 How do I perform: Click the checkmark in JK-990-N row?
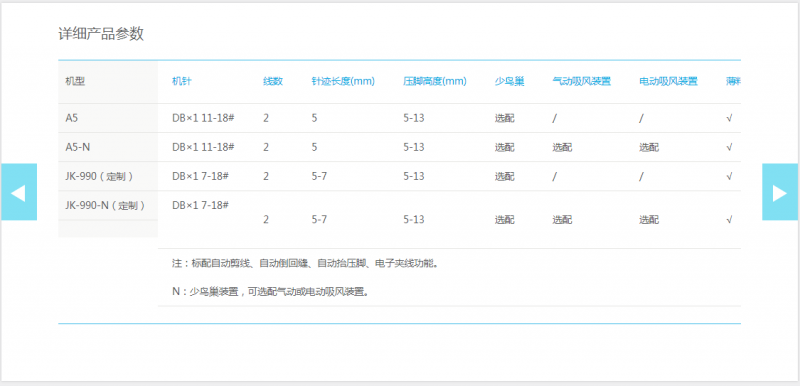click(730, 220)
